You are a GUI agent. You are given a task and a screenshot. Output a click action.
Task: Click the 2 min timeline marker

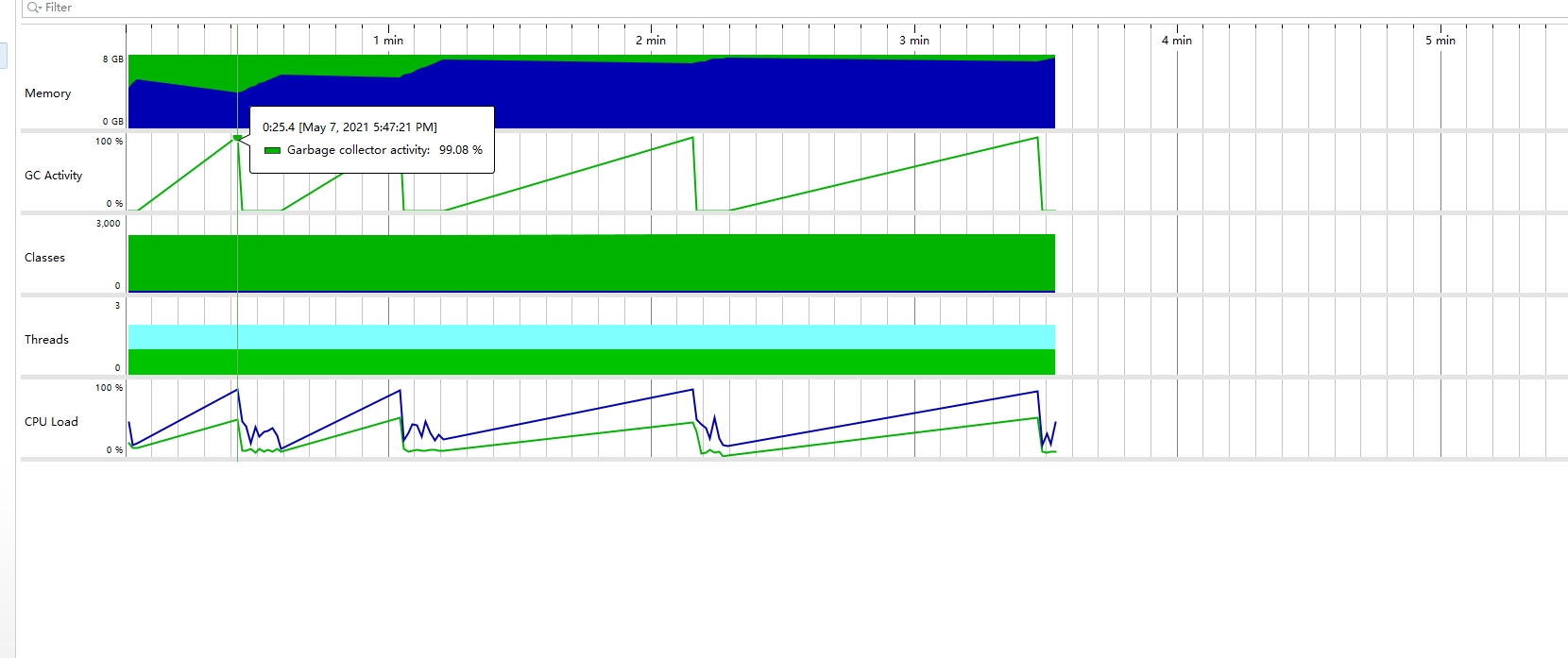tap(651, 41)
